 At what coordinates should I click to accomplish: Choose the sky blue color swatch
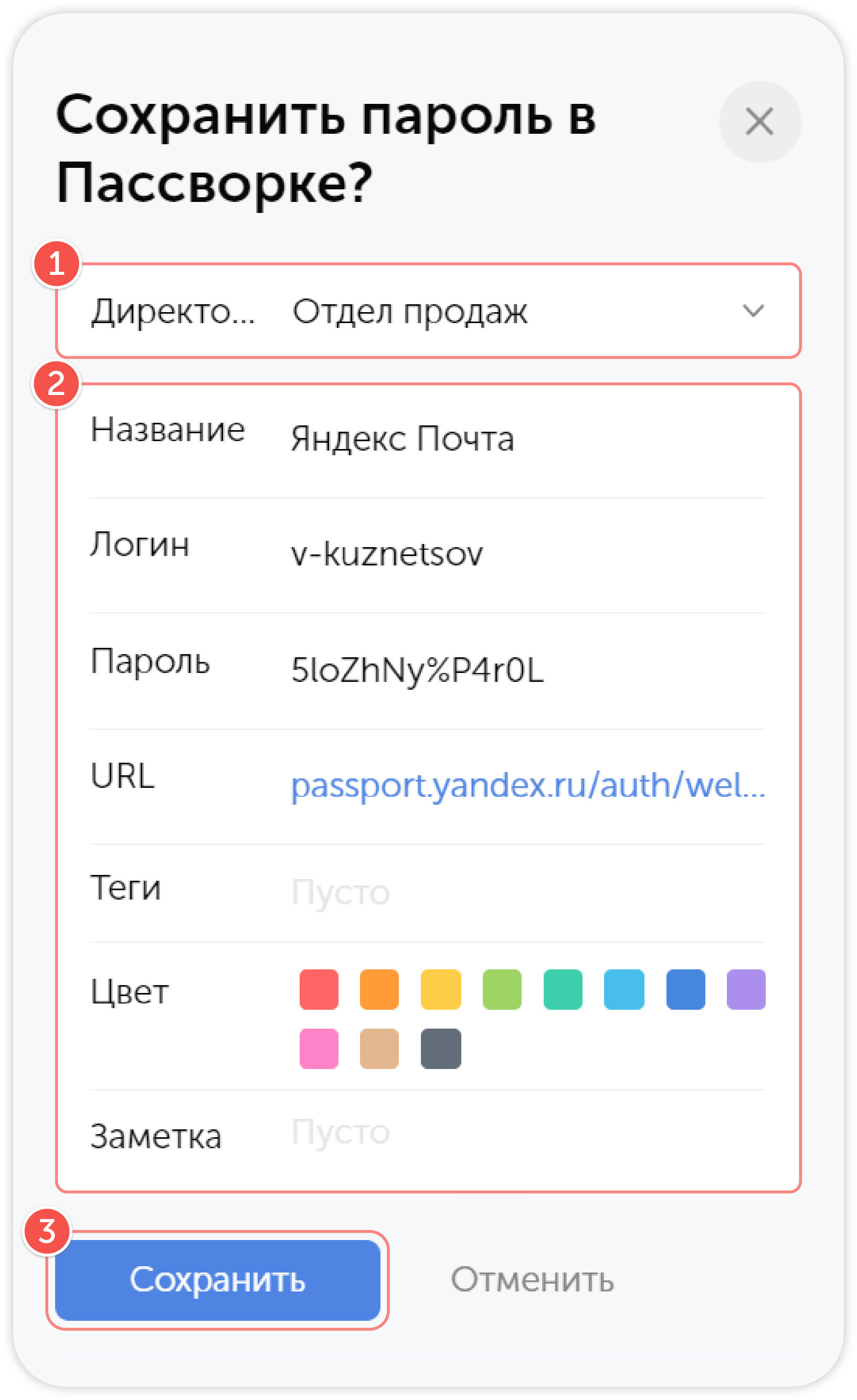tap(624, 989)
